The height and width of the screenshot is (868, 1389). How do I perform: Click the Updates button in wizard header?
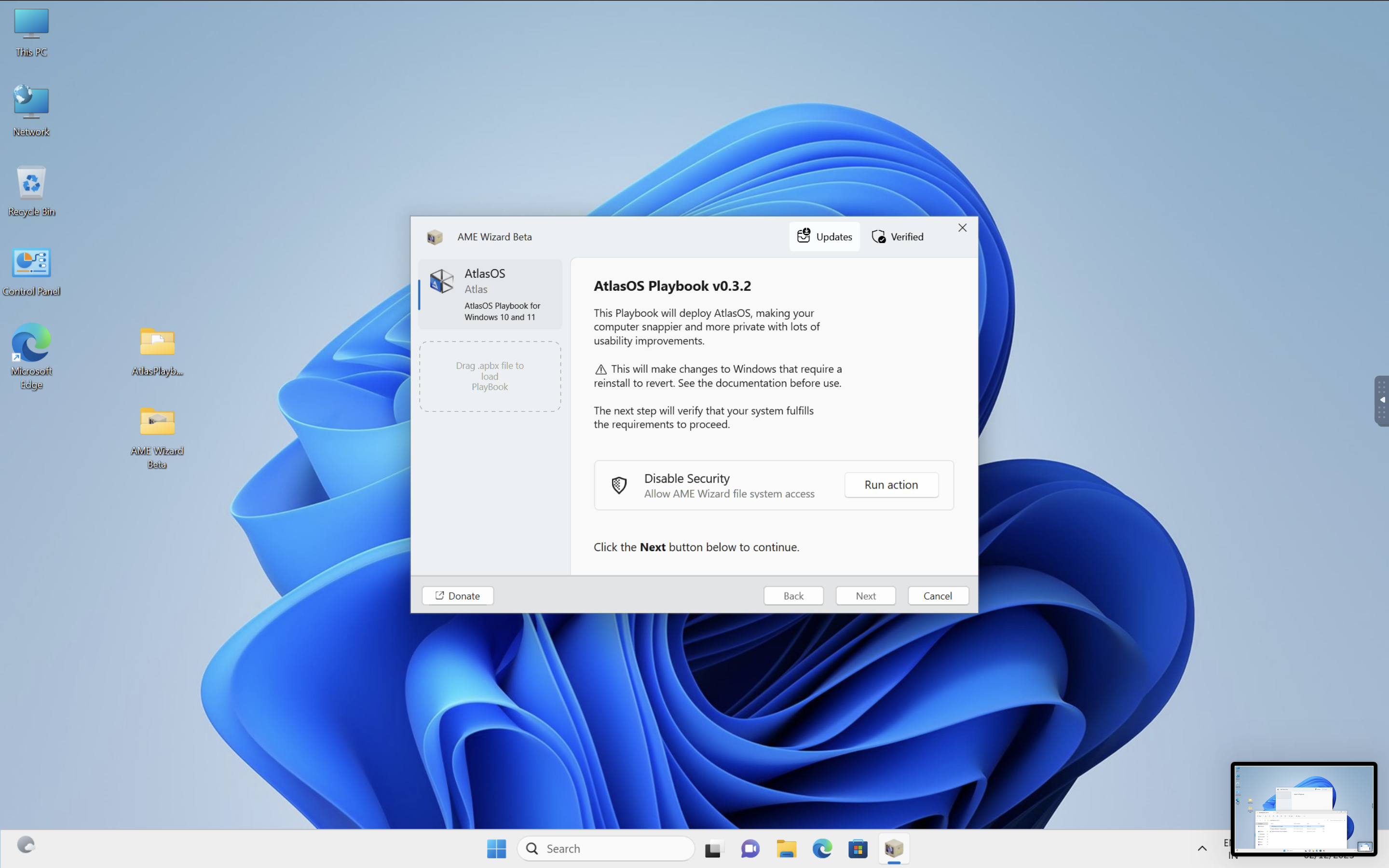(x=824, y=236)
